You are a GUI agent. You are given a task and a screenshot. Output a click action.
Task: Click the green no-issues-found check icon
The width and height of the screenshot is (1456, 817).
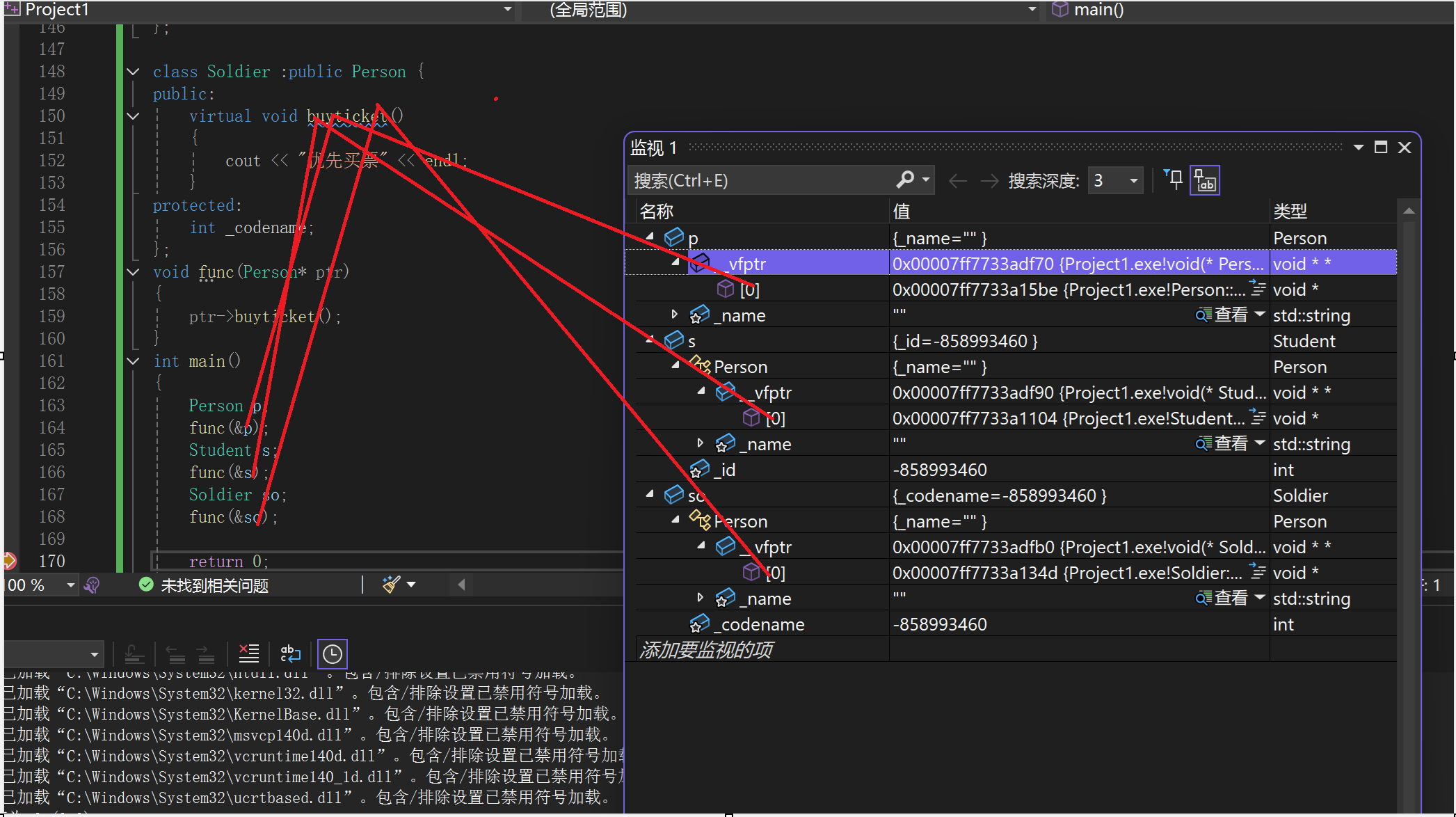click(x=146, y=585)
